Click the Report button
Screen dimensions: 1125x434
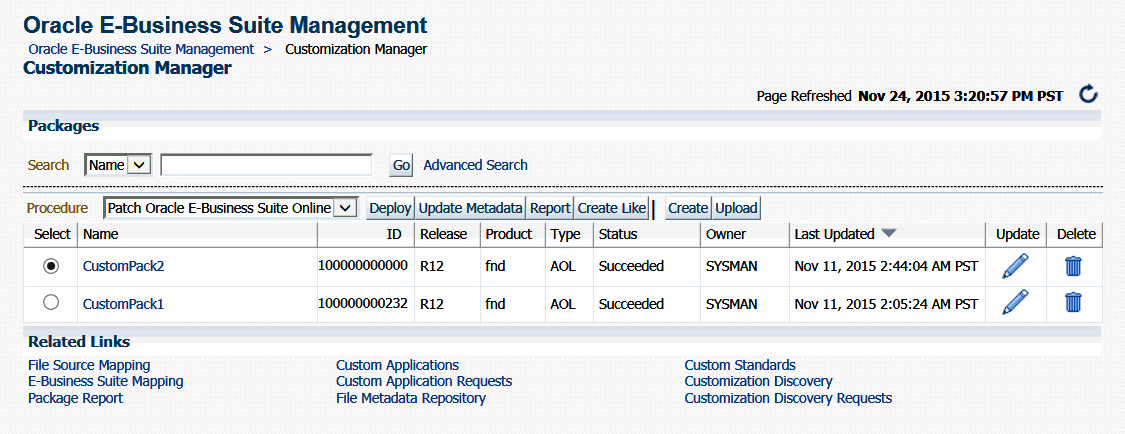(x=550, y=208)
